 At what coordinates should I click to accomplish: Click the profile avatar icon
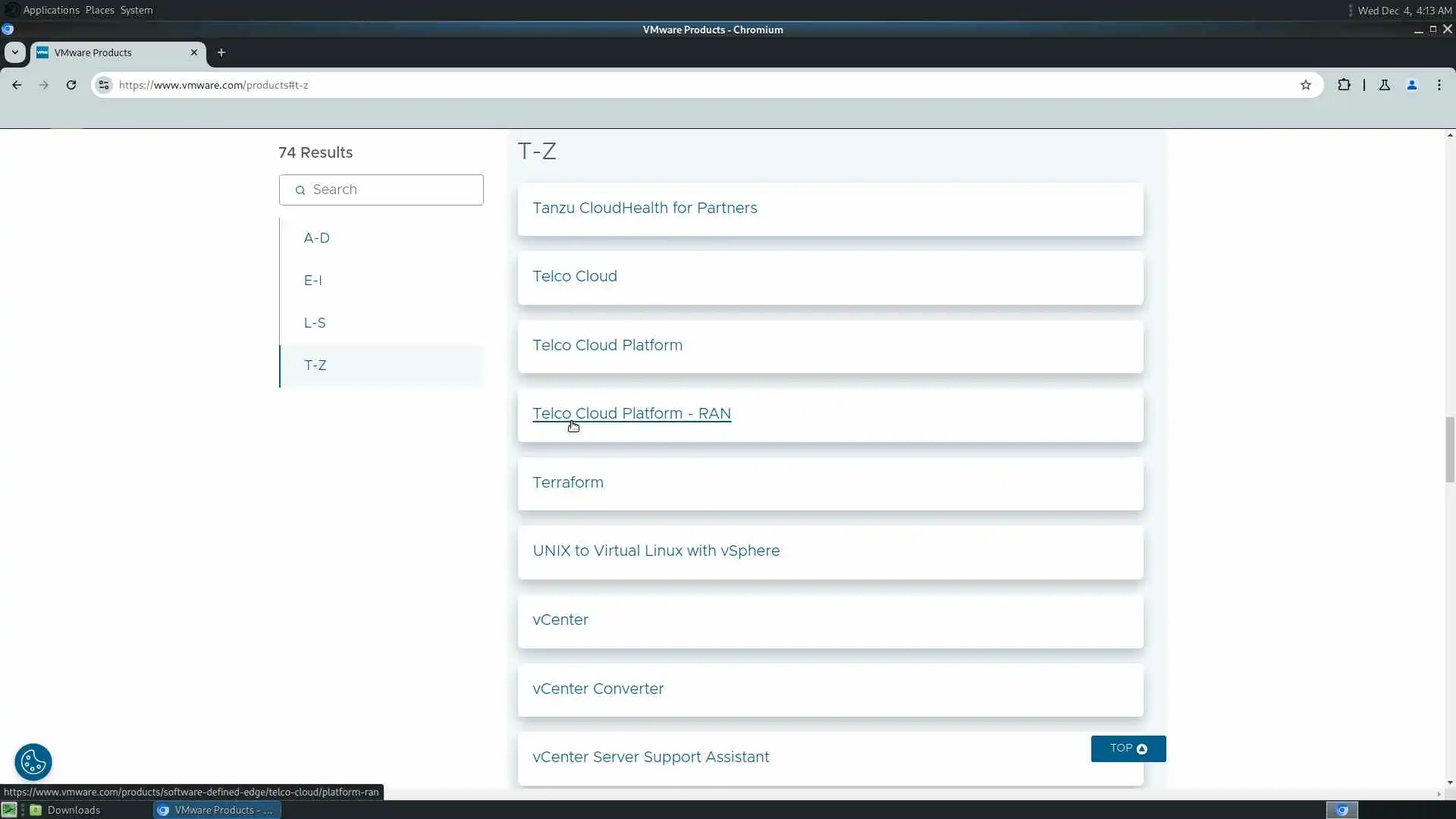coord(1411,85)
